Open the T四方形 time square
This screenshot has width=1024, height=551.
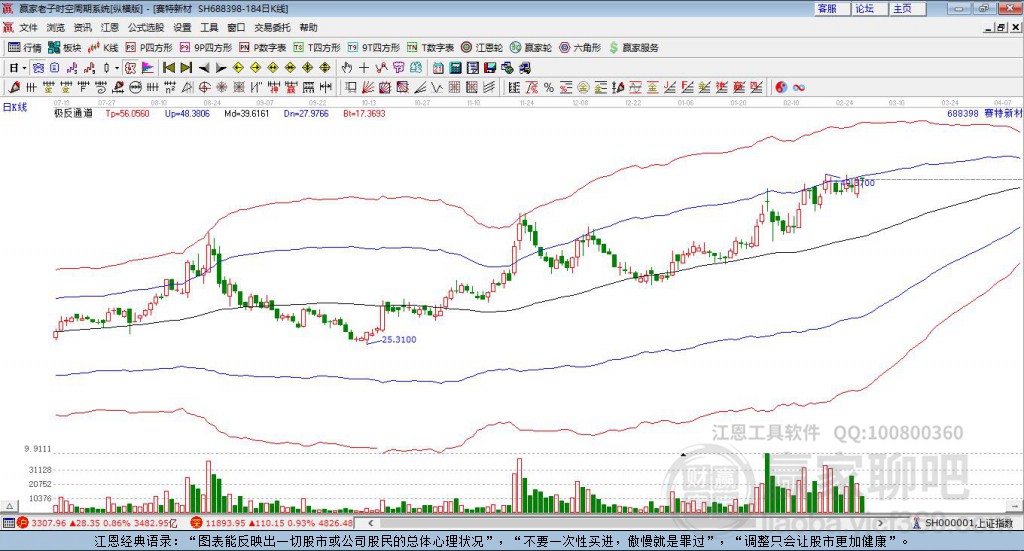point(317,48)
